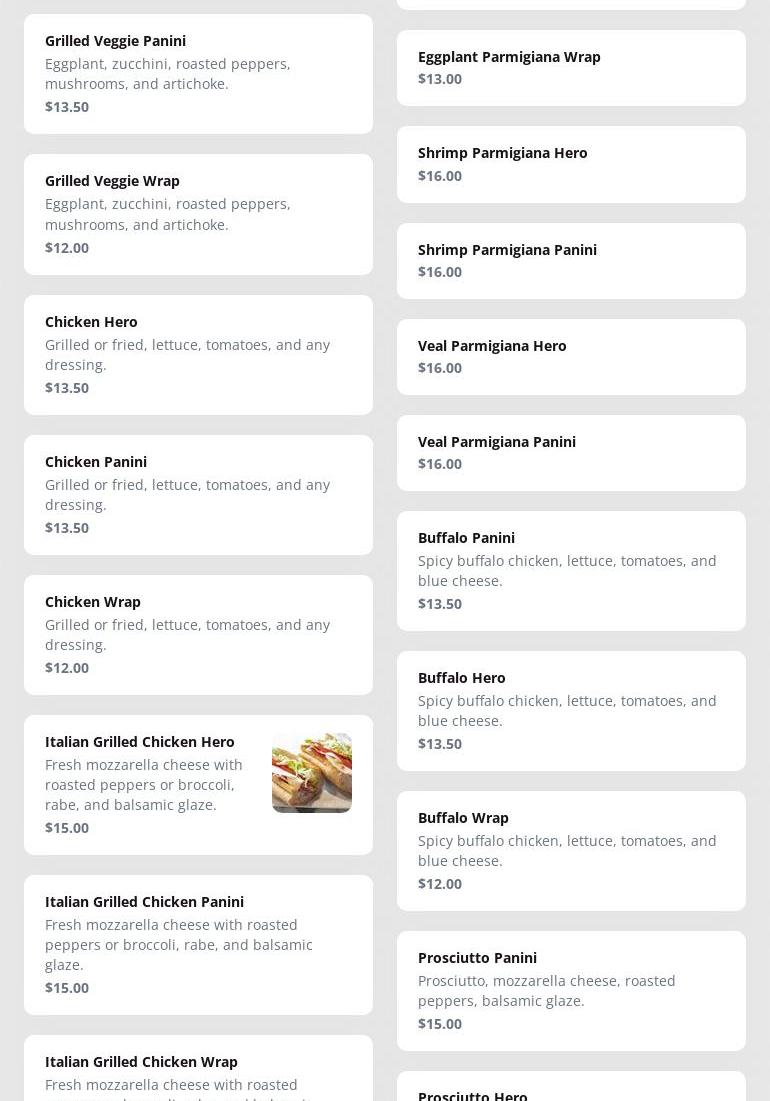Choose the Veal Parmigiana Panini card
This screenshot has height=1101, width=770.
(x=571, y=452)
